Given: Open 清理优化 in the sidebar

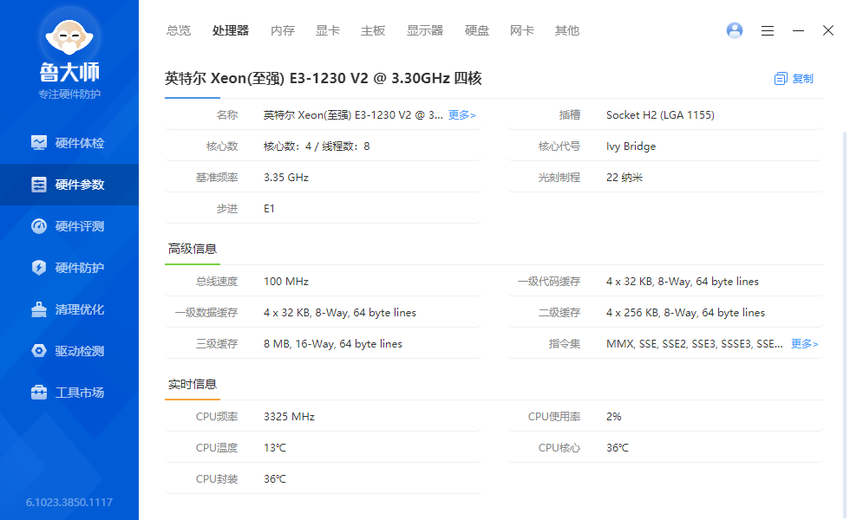Looking at the screenshot, I should (69, 310).
